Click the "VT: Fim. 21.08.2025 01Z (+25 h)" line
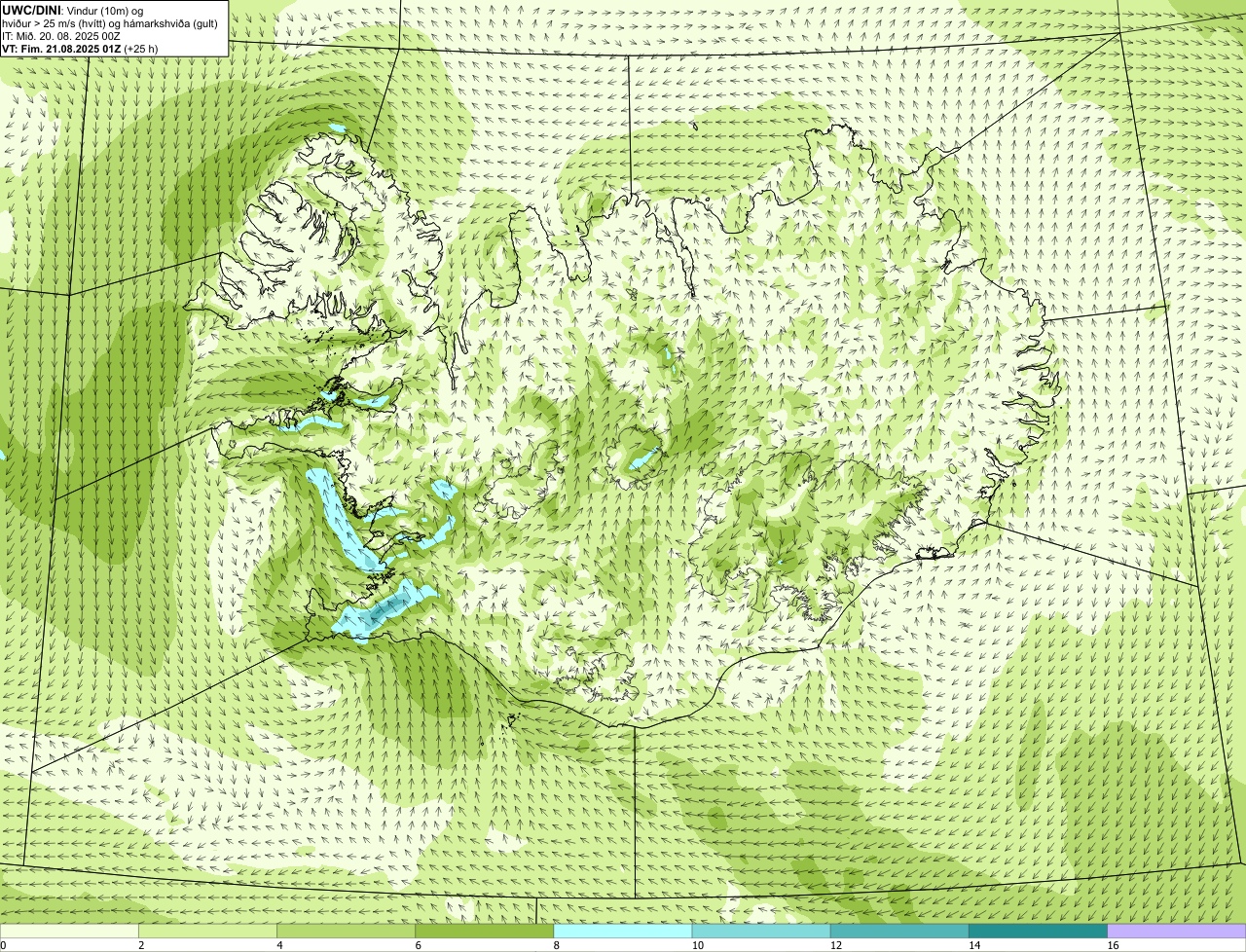 click(80, 48)
